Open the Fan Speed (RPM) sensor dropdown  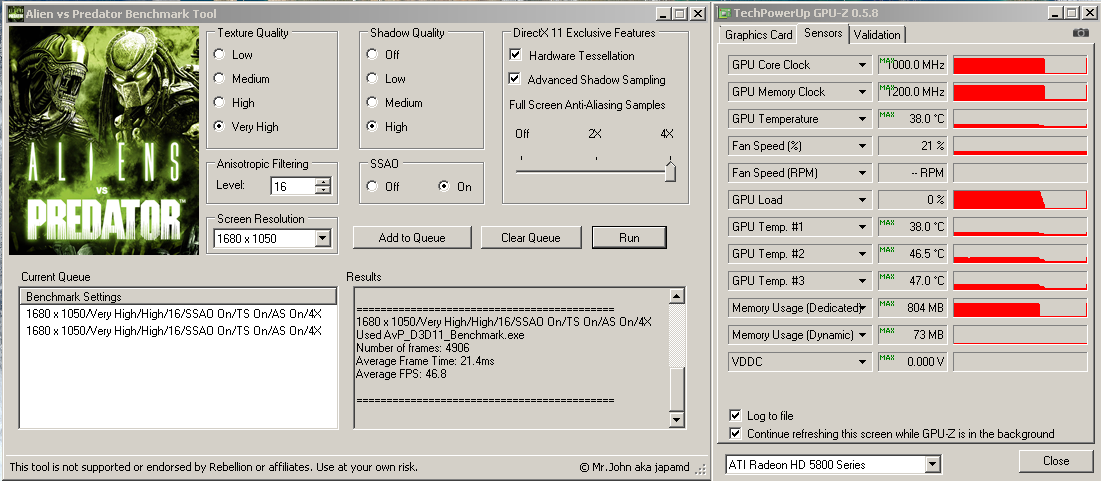coord(862,173)
